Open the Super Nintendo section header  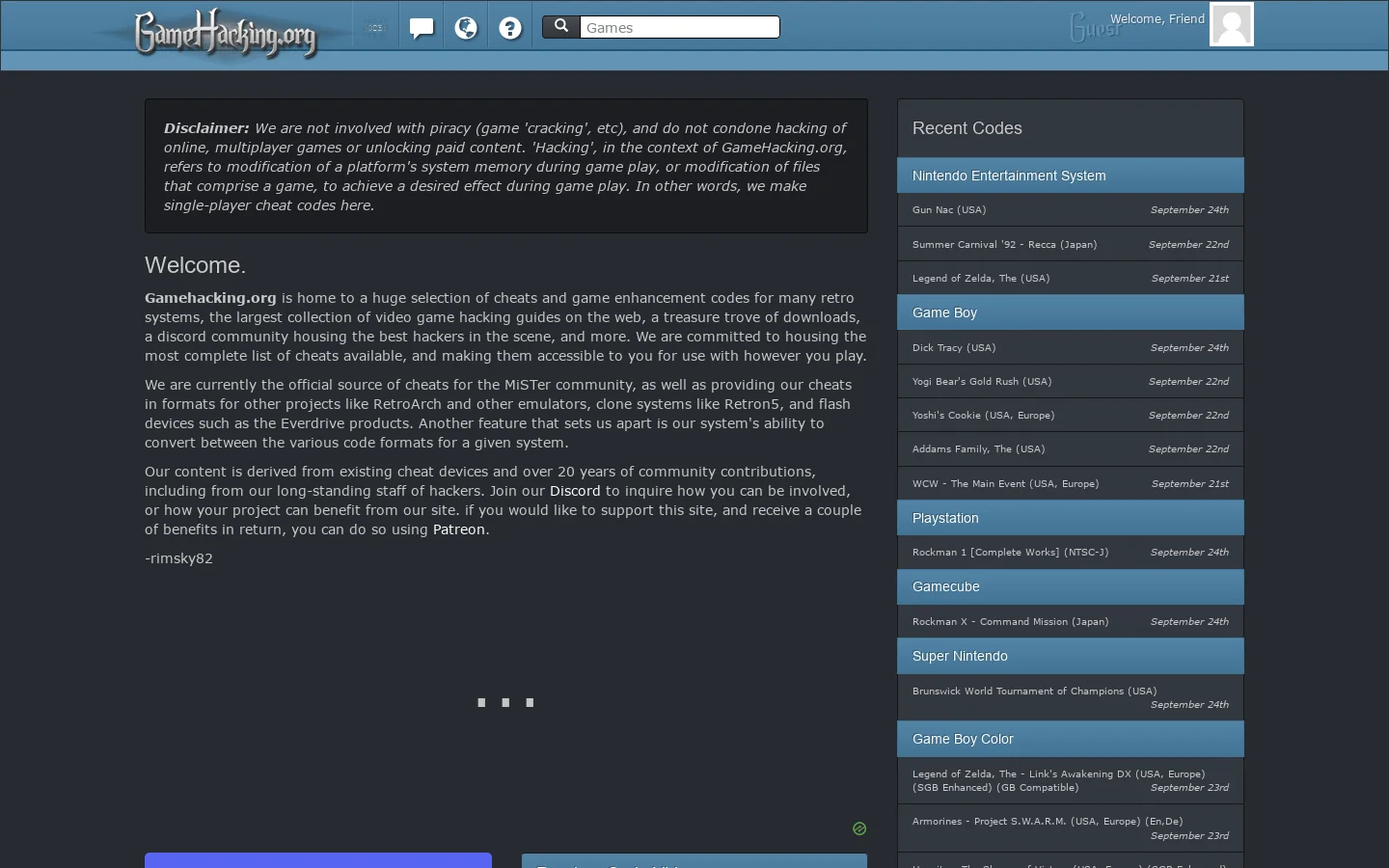coord(1071,656)
